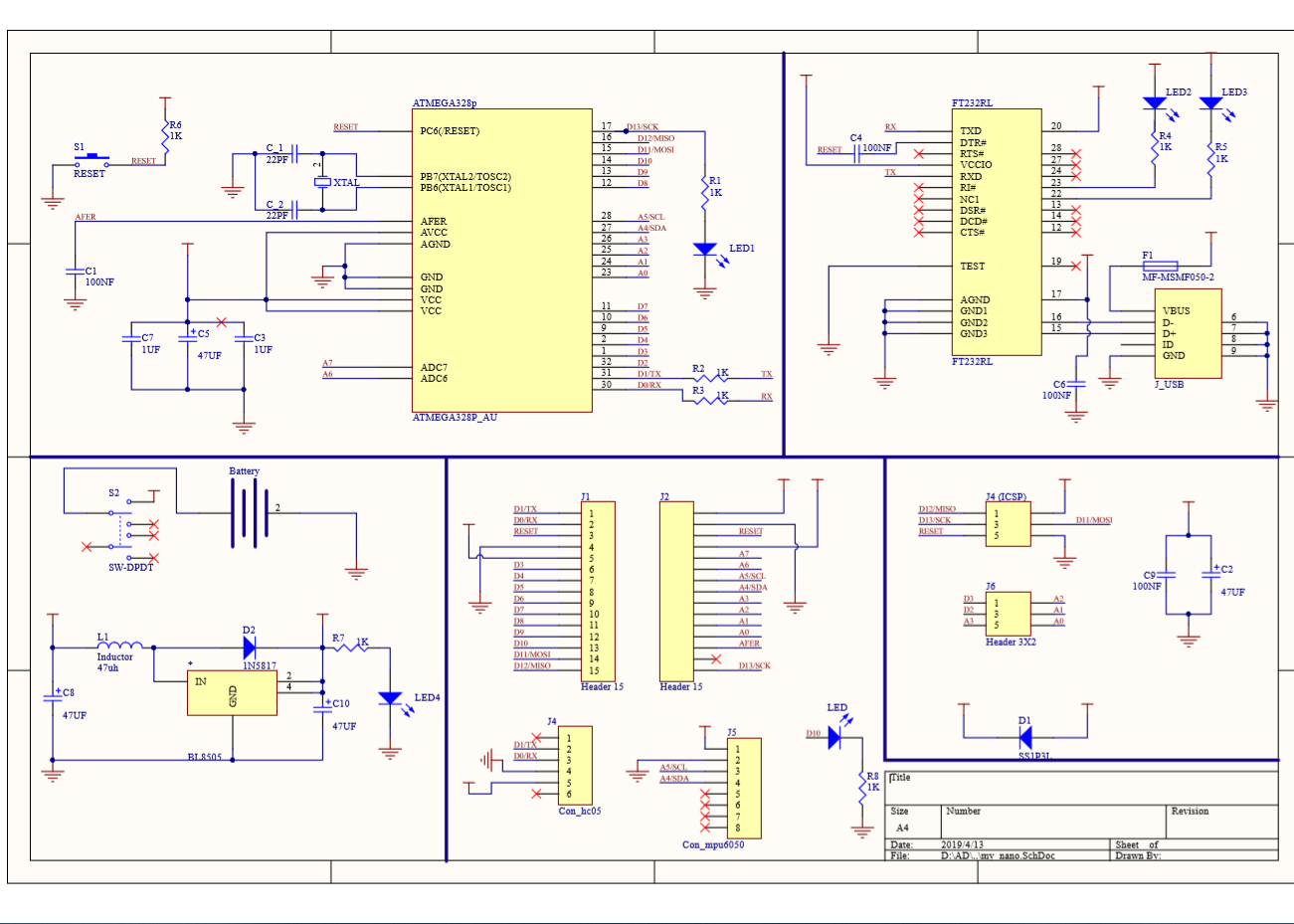This screenshot has width=1294, height=924.
Task: Select the L1 inductor coil symbol
Action: (x=120, y=644)
